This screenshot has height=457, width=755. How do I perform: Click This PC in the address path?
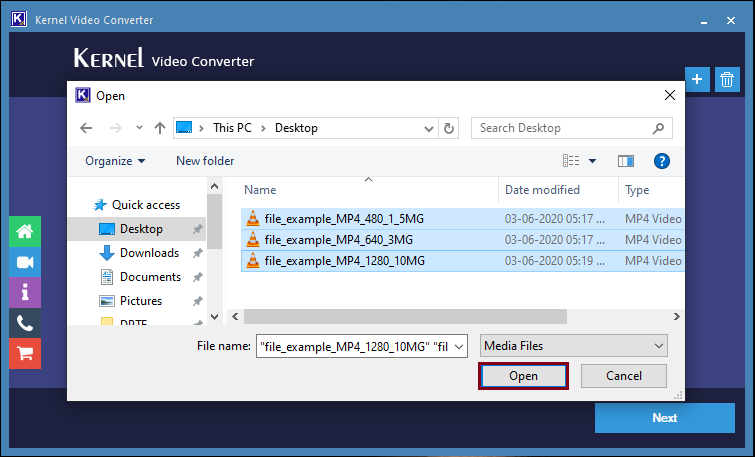pyautogui.click(x=232, y=128)
